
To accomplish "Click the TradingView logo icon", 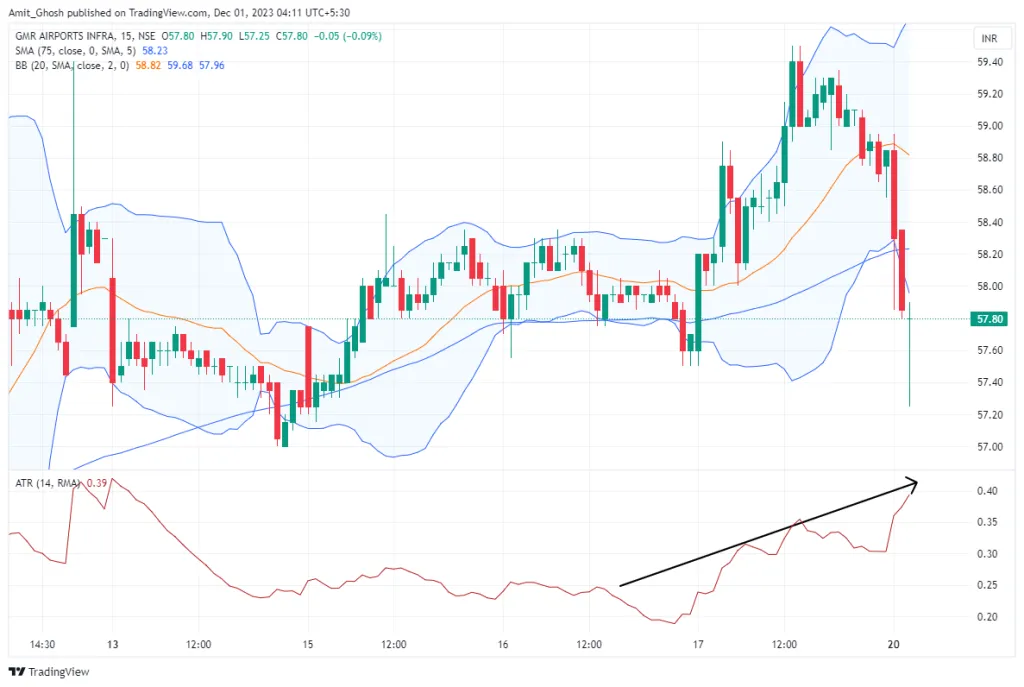I will coord(17,671).
